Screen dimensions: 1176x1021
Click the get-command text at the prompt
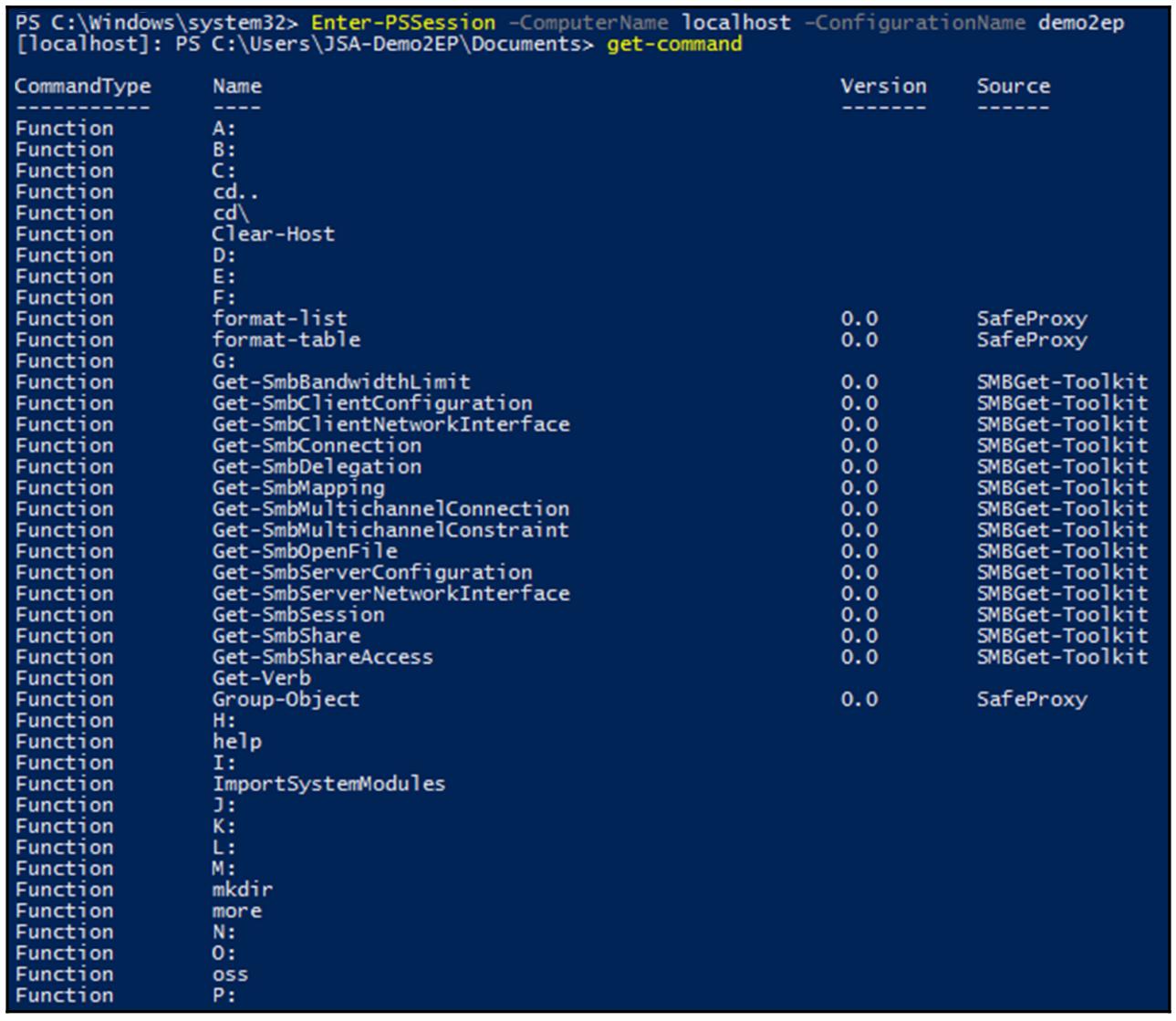point(673,44)
